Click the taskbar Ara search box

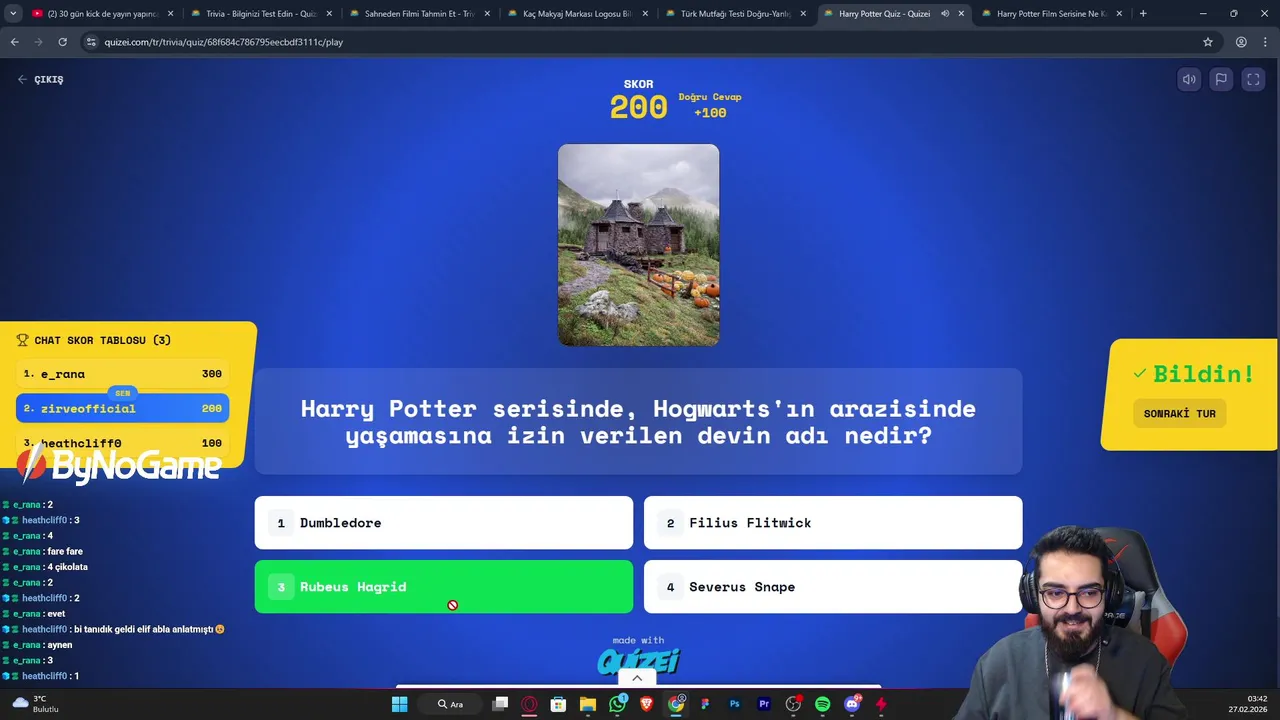450,704
